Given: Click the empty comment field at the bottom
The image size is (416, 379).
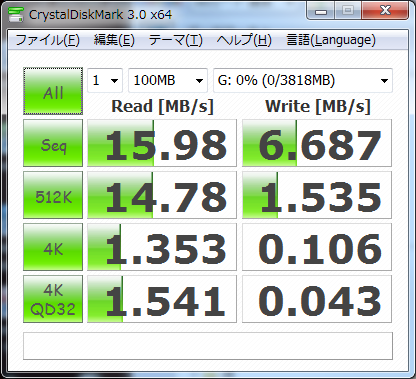Looking at the screenshot, I should (x=208, y=346).
